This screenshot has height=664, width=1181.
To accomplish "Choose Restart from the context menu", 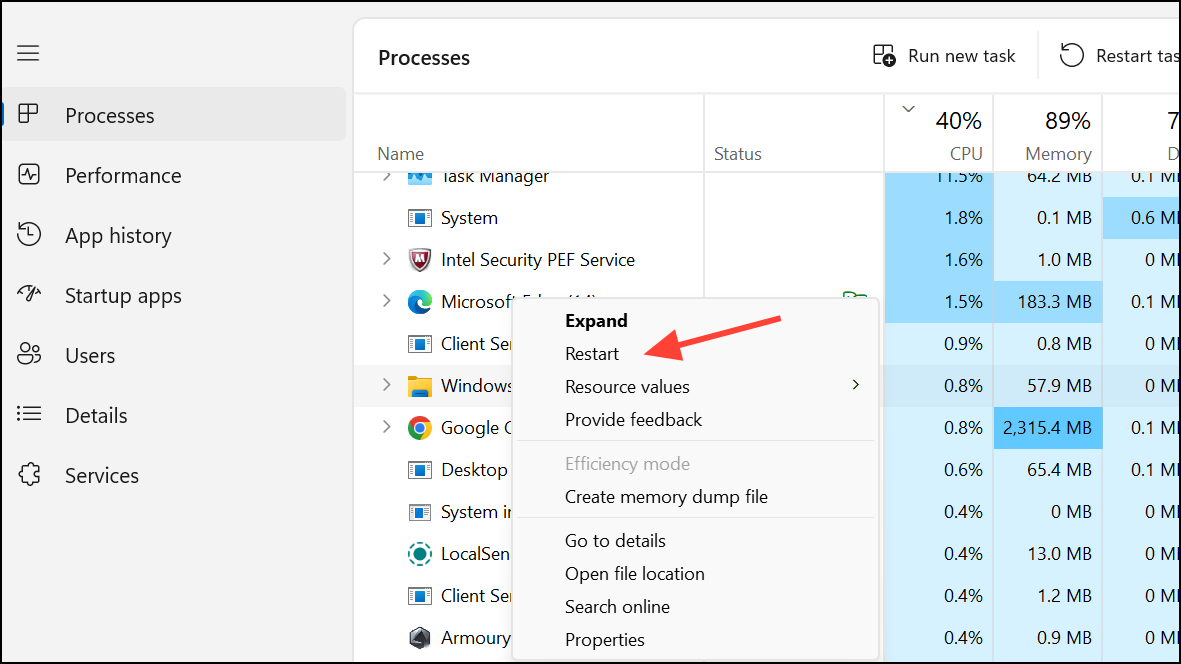I will coord(592,353).
